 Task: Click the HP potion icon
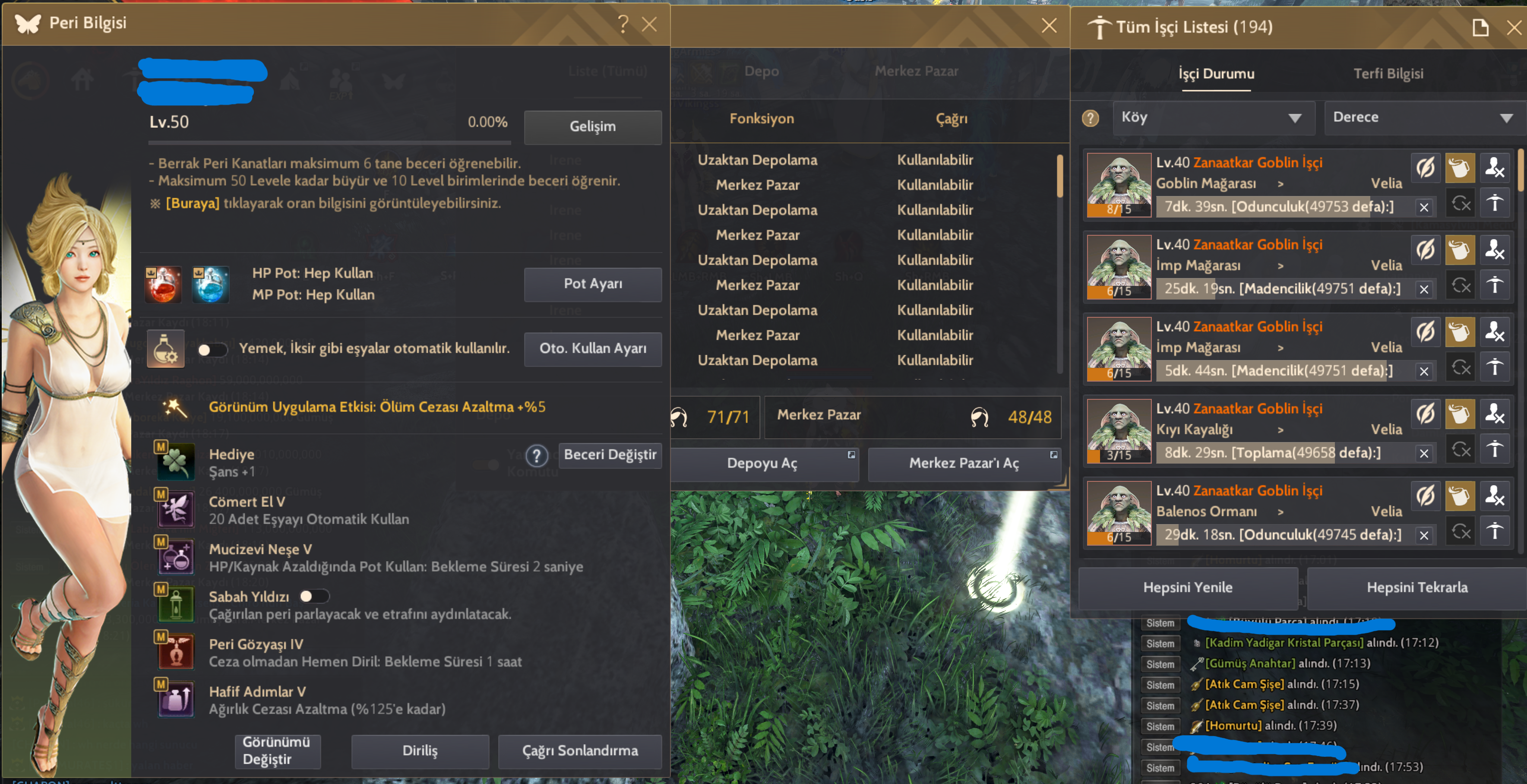pyautogui.click(x=163, y=285)
